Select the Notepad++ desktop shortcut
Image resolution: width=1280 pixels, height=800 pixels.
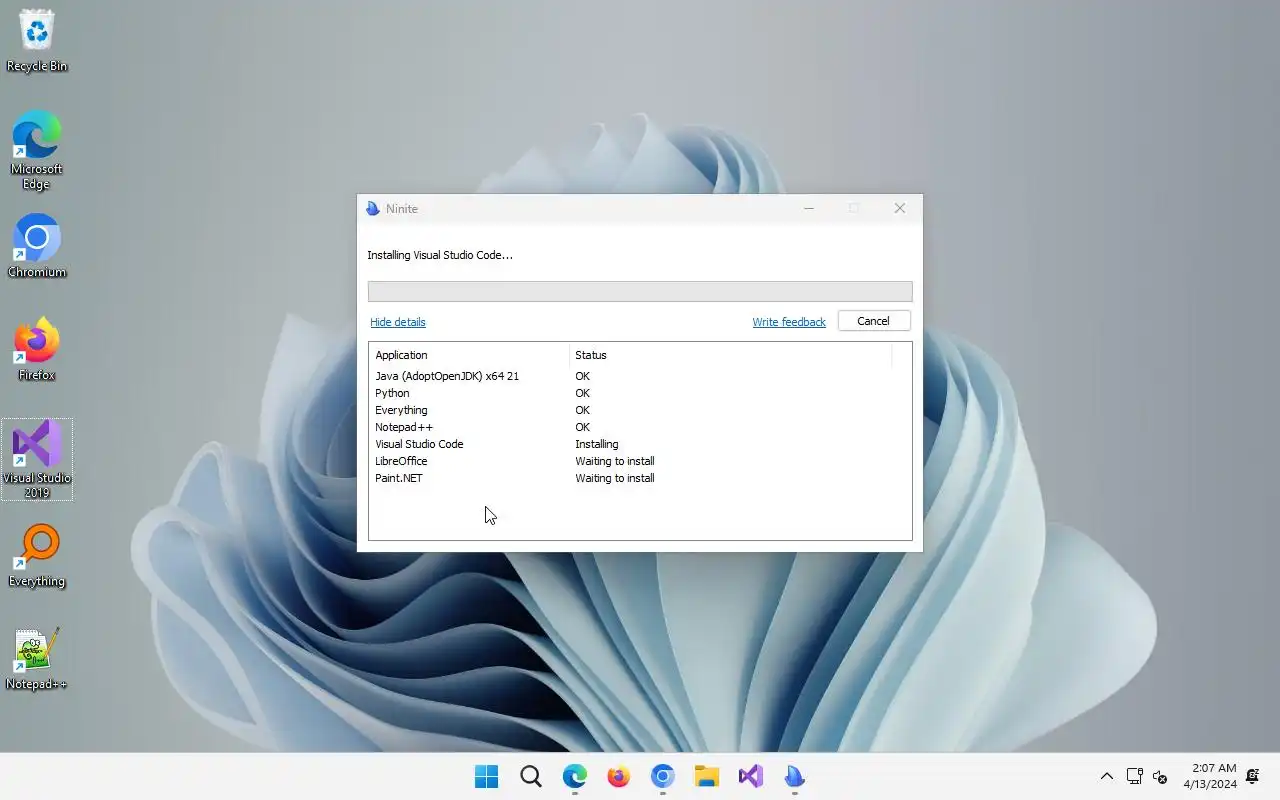[x=37, y=659]
